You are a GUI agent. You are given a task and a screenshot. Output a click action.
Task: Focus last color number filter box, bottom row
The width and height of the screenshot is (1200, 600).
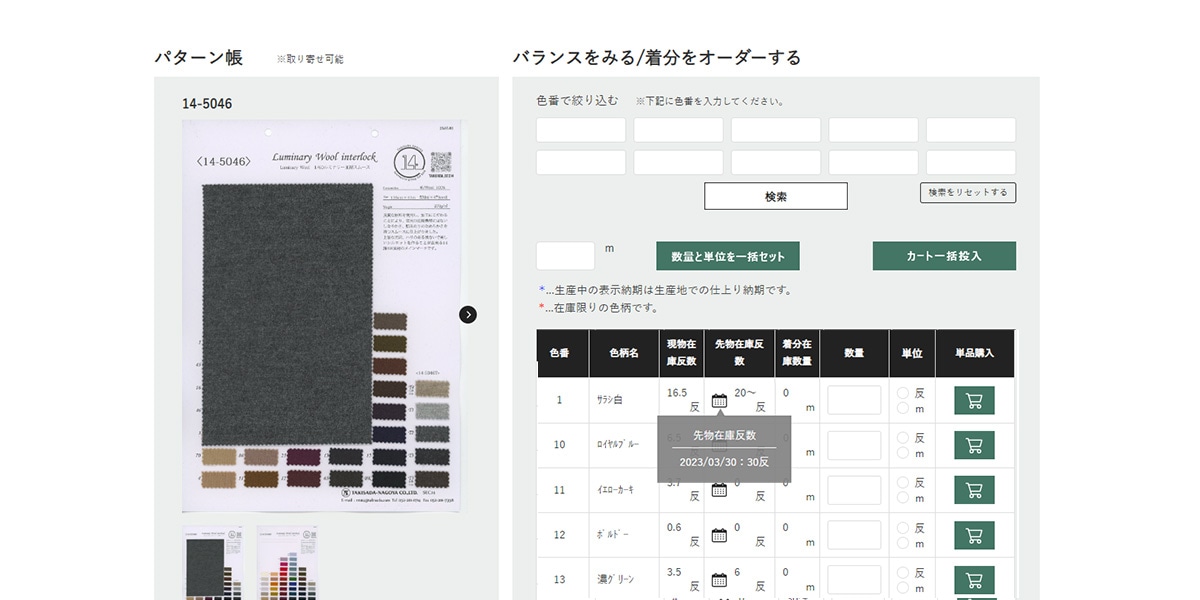click(x=971, y=162)
